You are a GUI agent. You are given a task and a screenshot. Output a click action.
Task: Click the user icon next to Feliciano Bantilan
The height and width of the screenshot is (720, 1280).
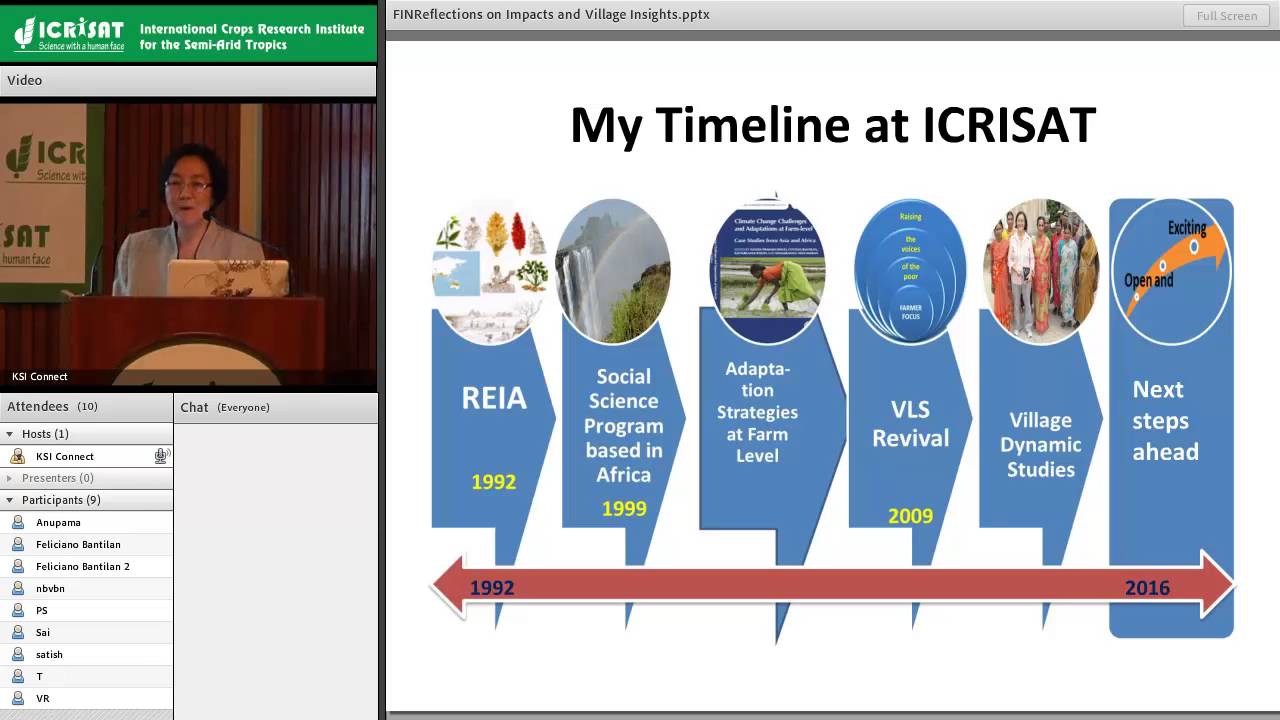tap(17, 544)
